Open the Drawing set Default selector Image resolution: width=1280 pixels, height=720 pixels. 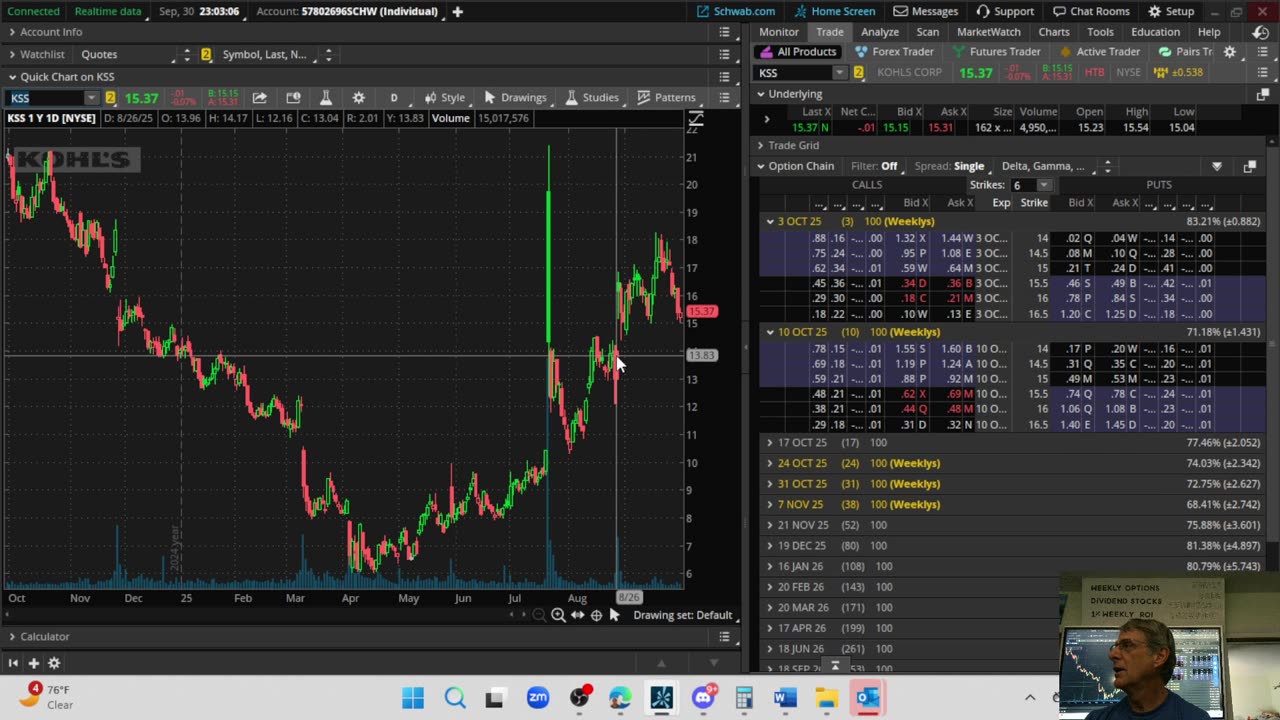(683, 615)
